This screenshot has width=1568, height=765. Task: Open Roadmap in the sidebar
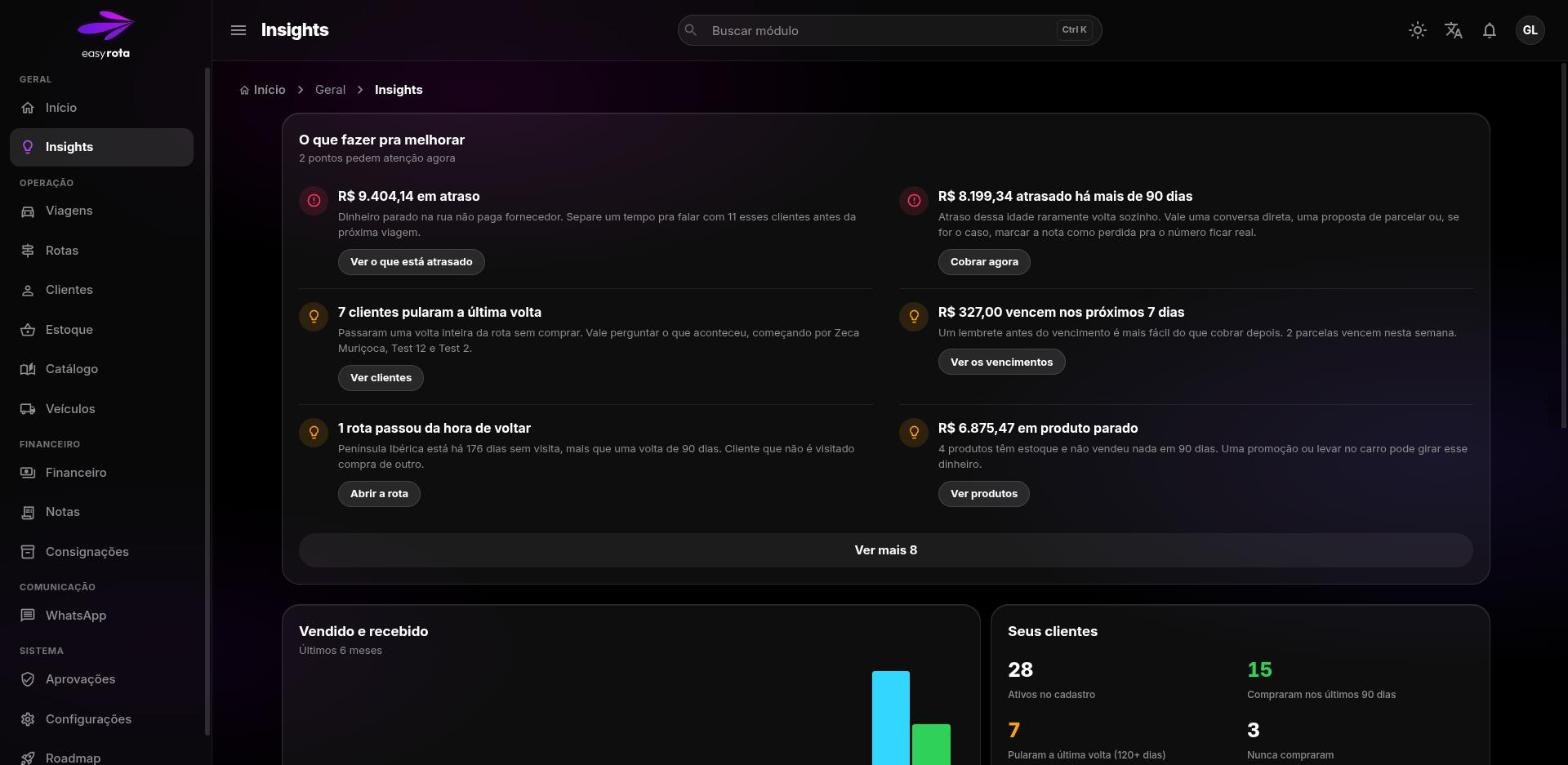[101, 757]
